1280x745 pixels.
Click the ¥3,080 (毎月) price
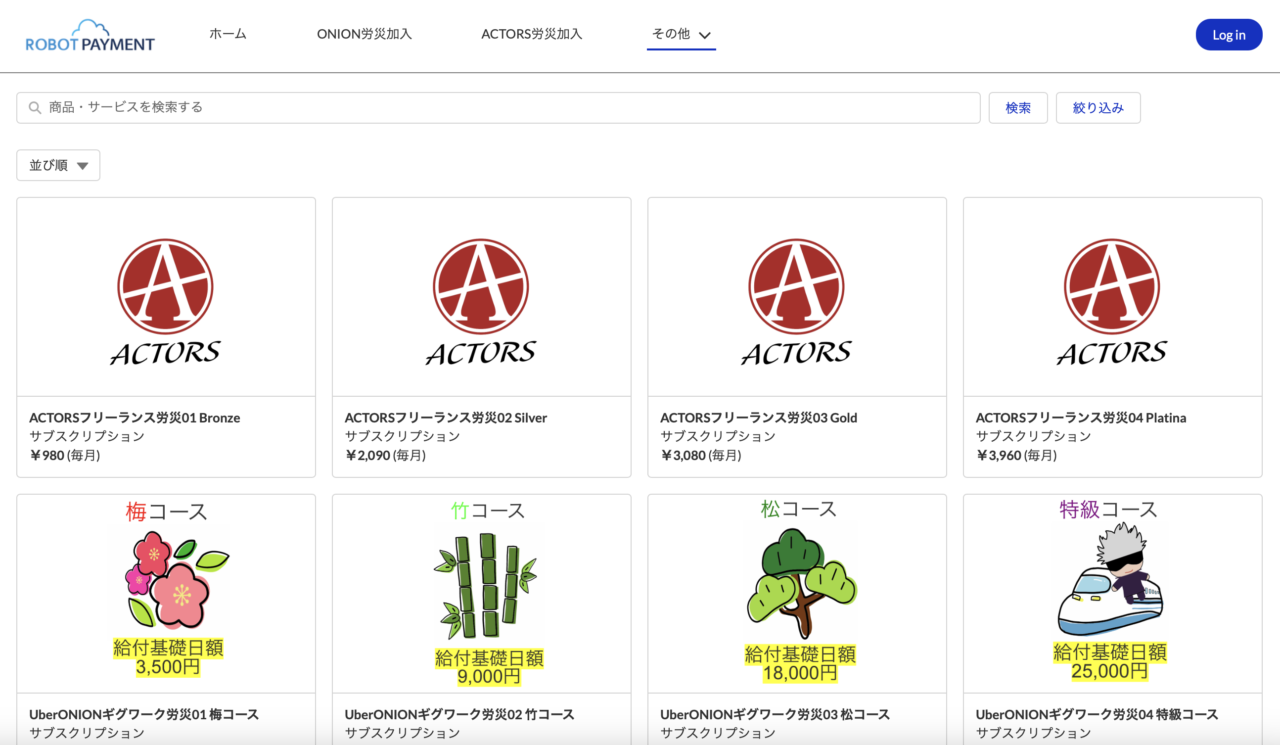point(701,455)
